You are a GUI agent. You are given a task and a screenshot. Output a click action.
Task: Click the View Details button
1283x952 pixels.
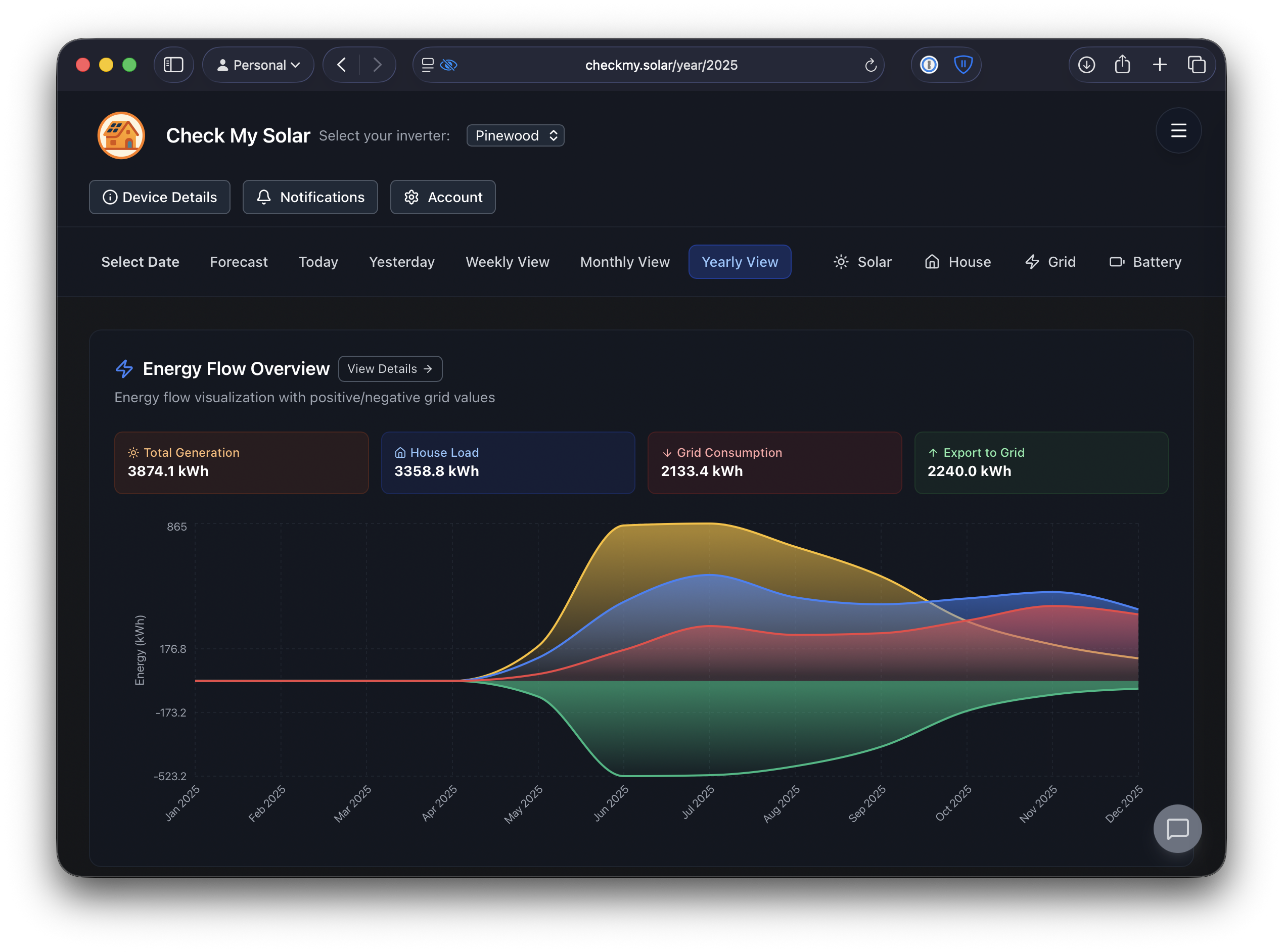[x=390, y=369]
